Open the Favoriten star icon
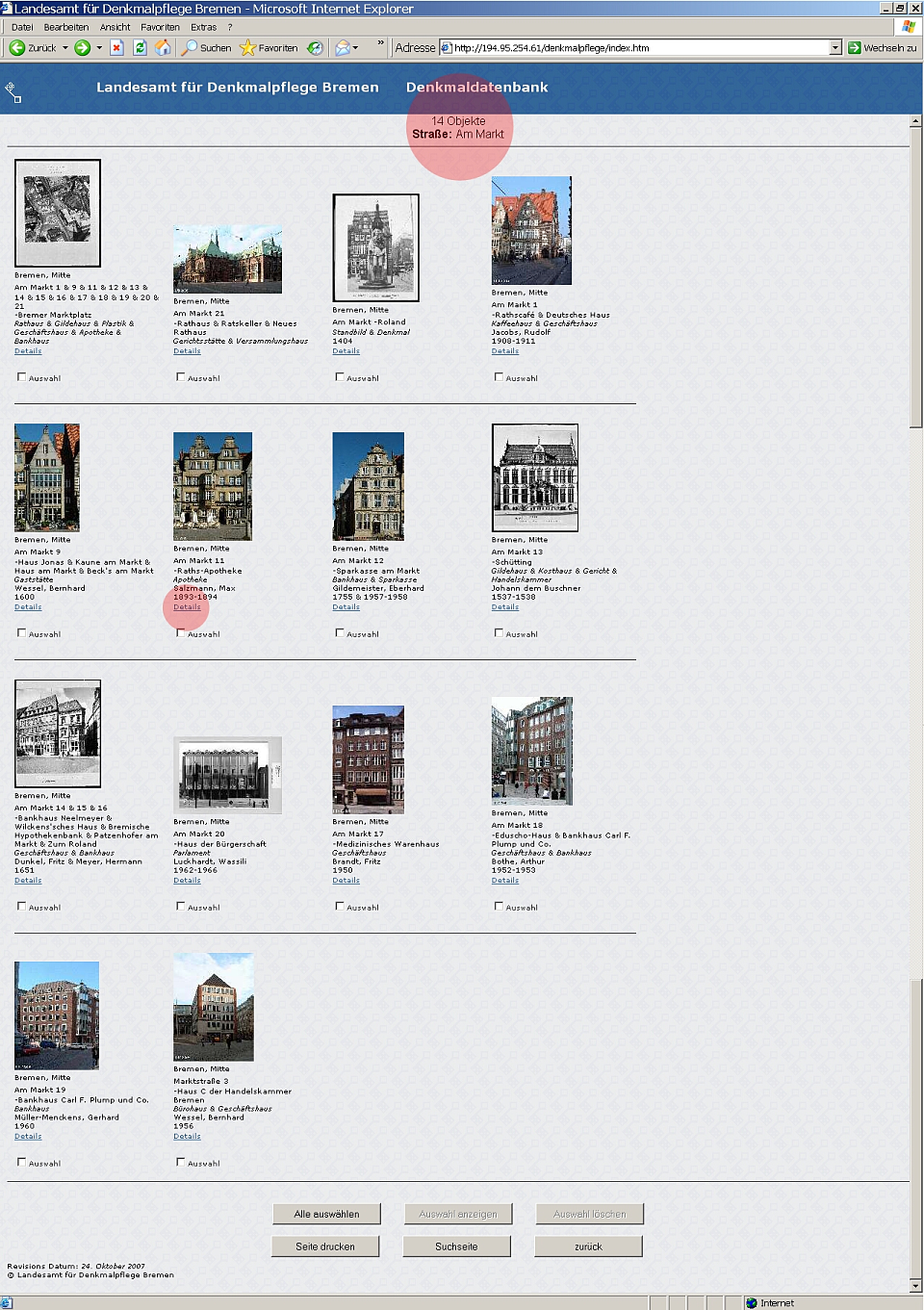 click(x=247, y=47)
